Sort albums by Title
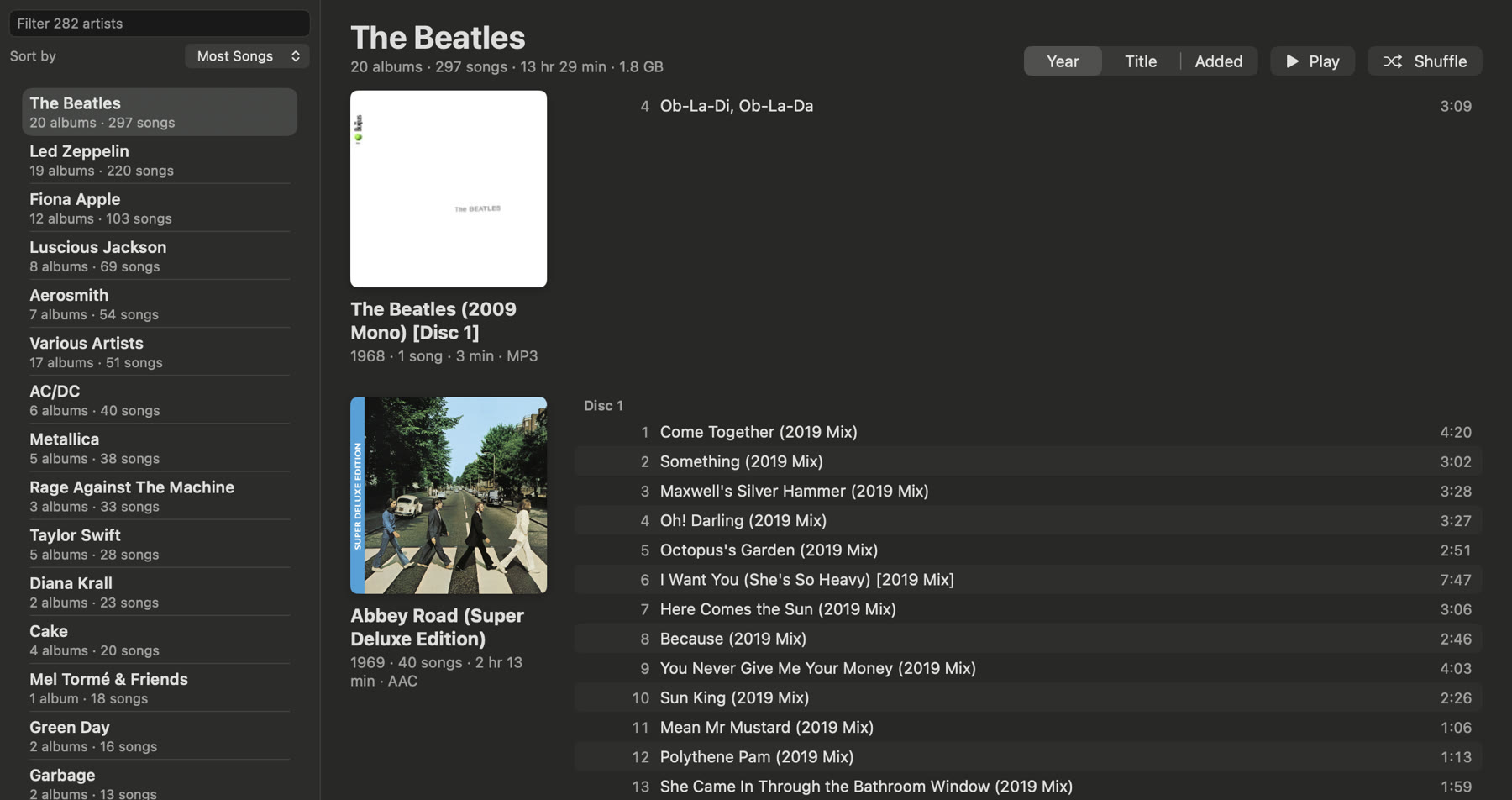This screenshot has width=1512, height=800. 1140,61
